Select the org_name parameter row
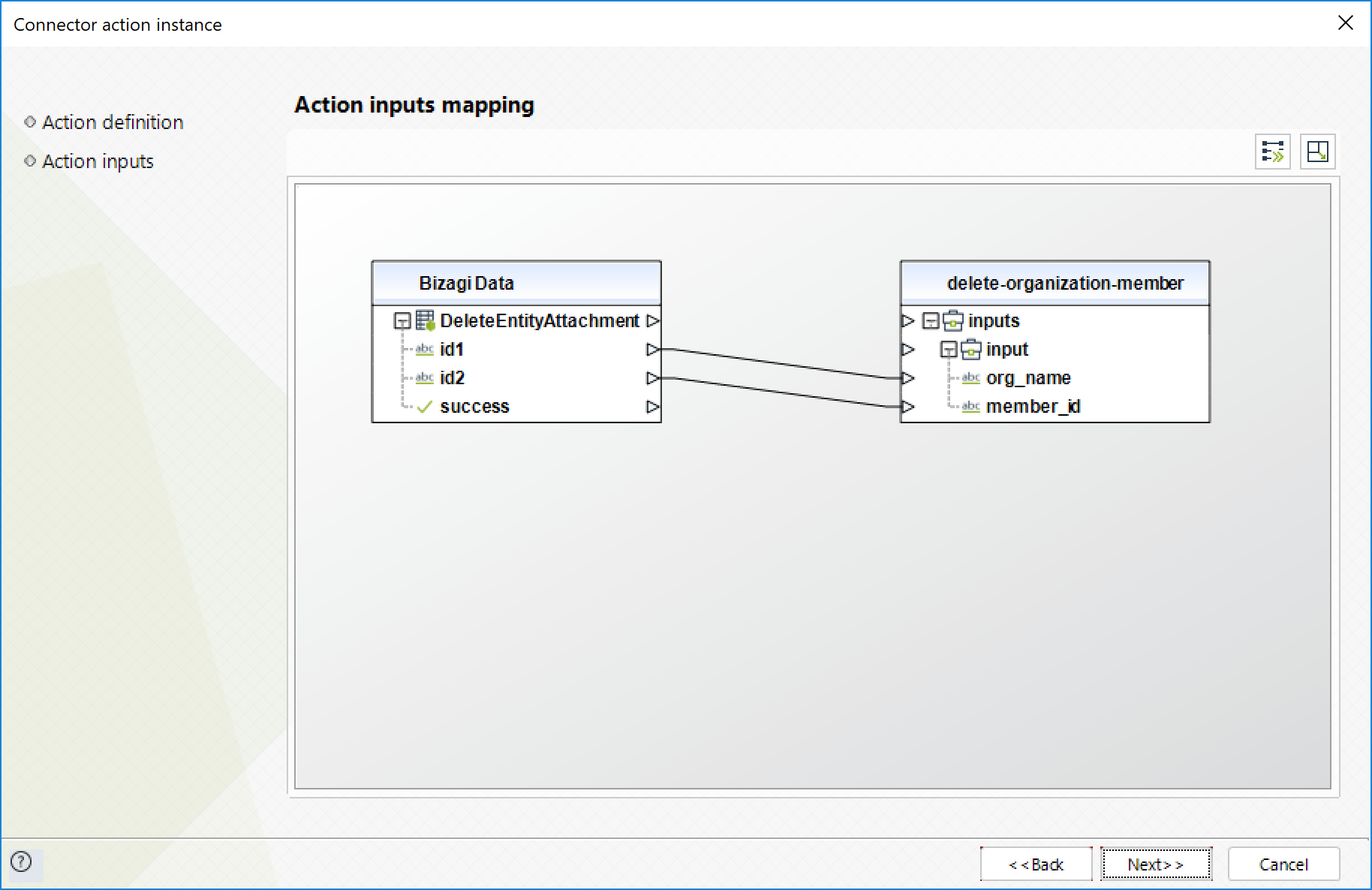This screenshot has width=1372, height=890. coord(1055,377)
